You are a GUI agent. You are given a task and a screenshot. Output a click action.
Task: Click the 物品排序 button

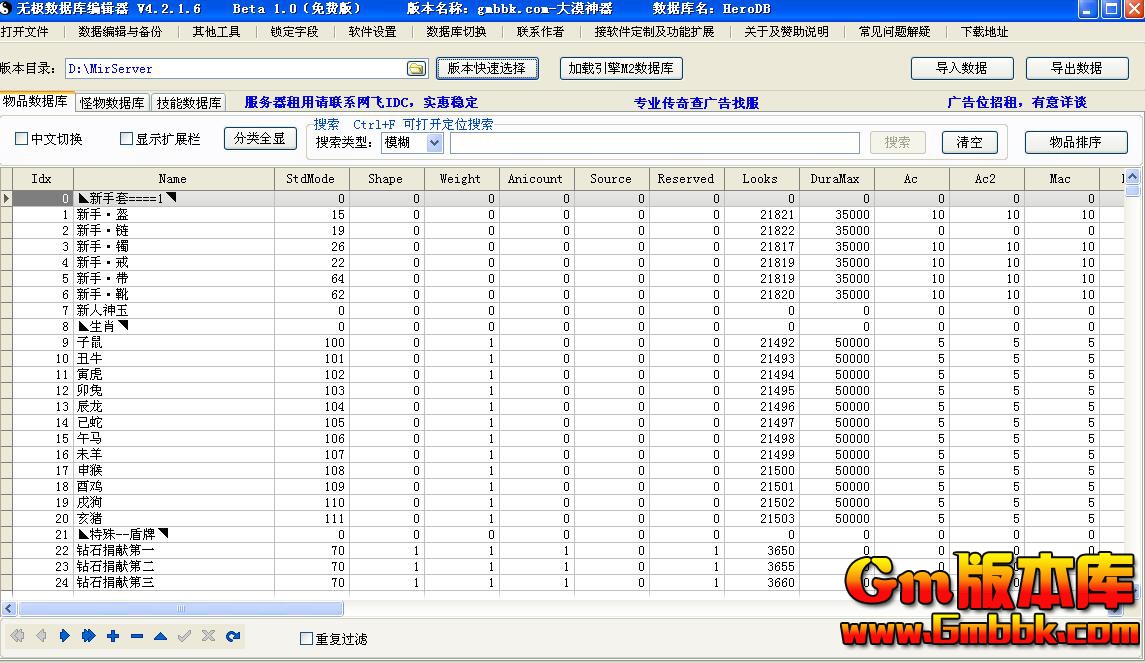(1076, 142)
